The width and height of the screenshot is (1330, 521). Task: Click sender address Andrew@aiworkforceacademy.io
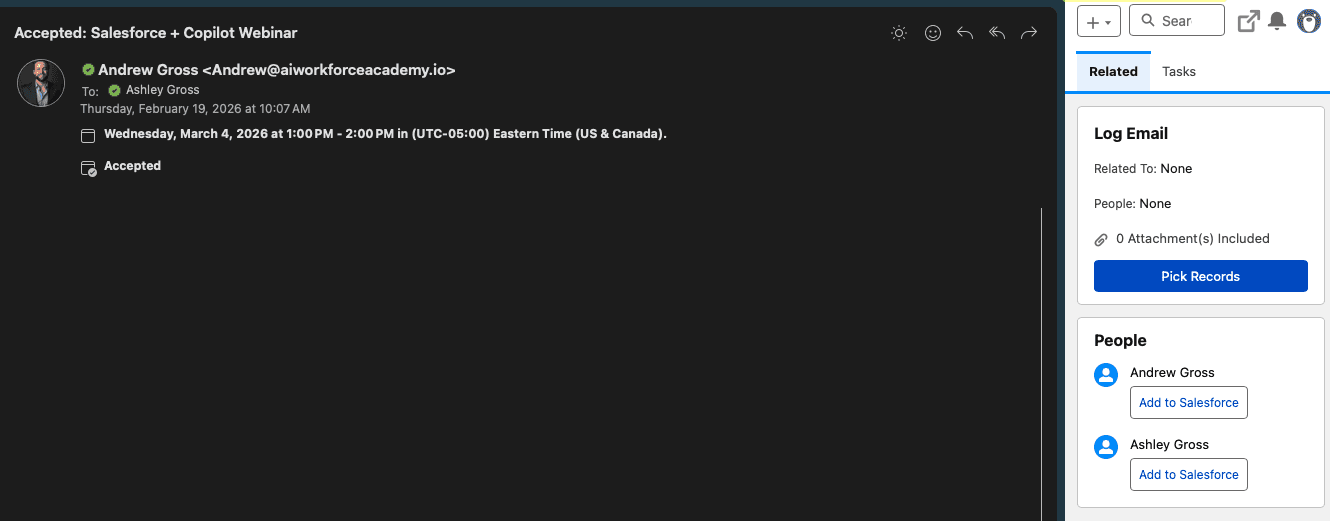(329, 70)
